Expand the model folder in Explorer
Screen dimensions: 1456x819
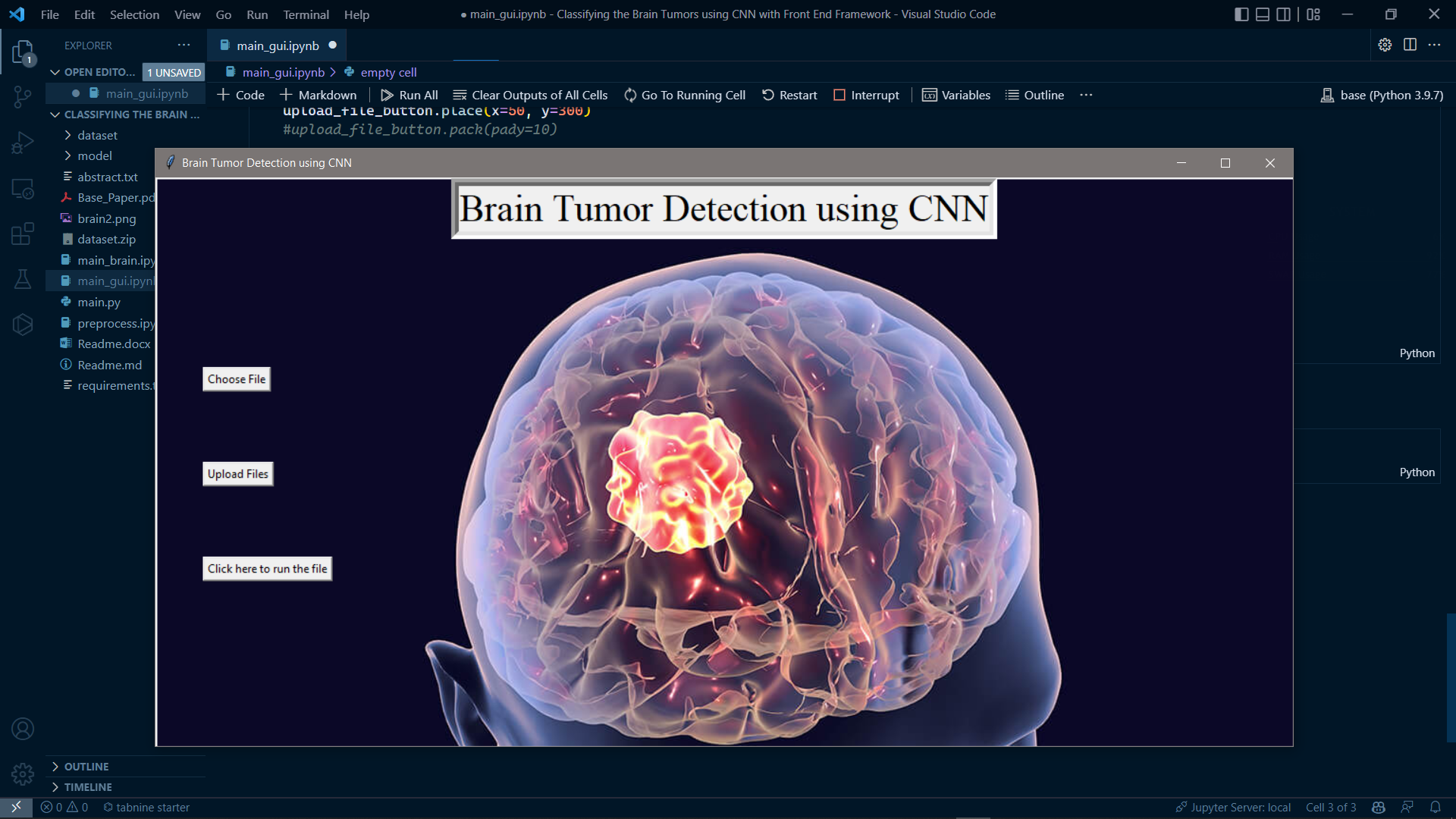tap(94, 156)
